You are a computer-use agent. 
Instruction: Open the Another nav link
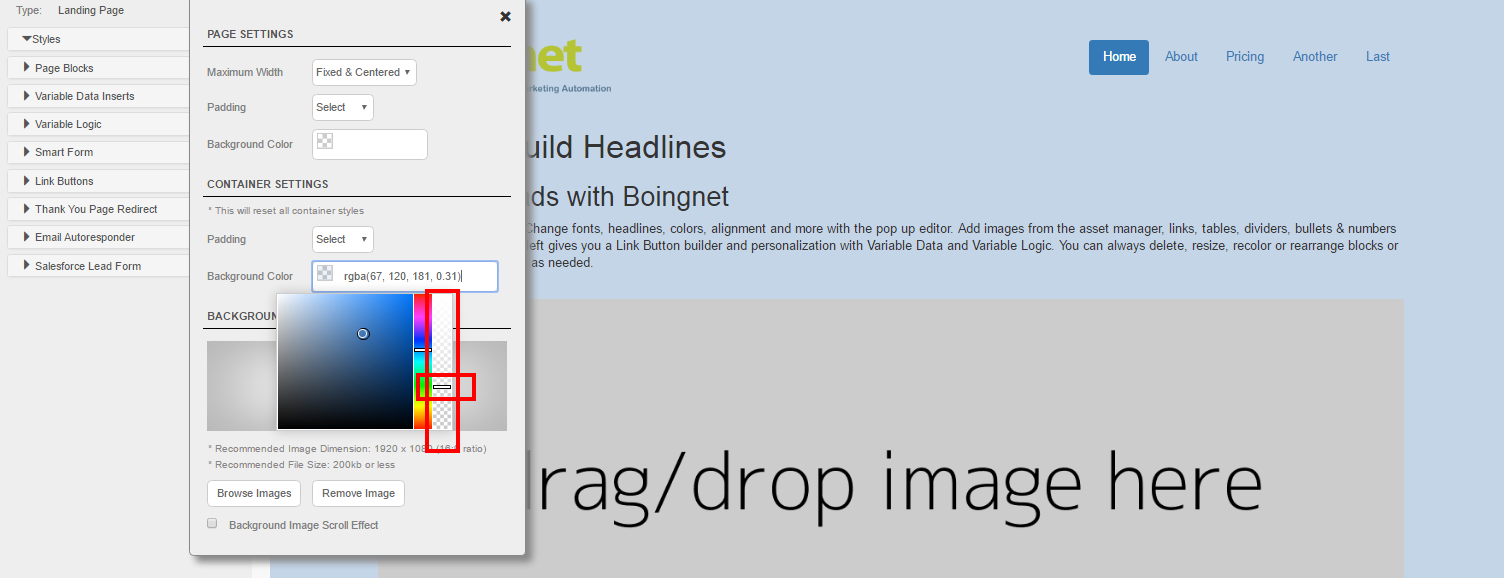(1315, 57)
